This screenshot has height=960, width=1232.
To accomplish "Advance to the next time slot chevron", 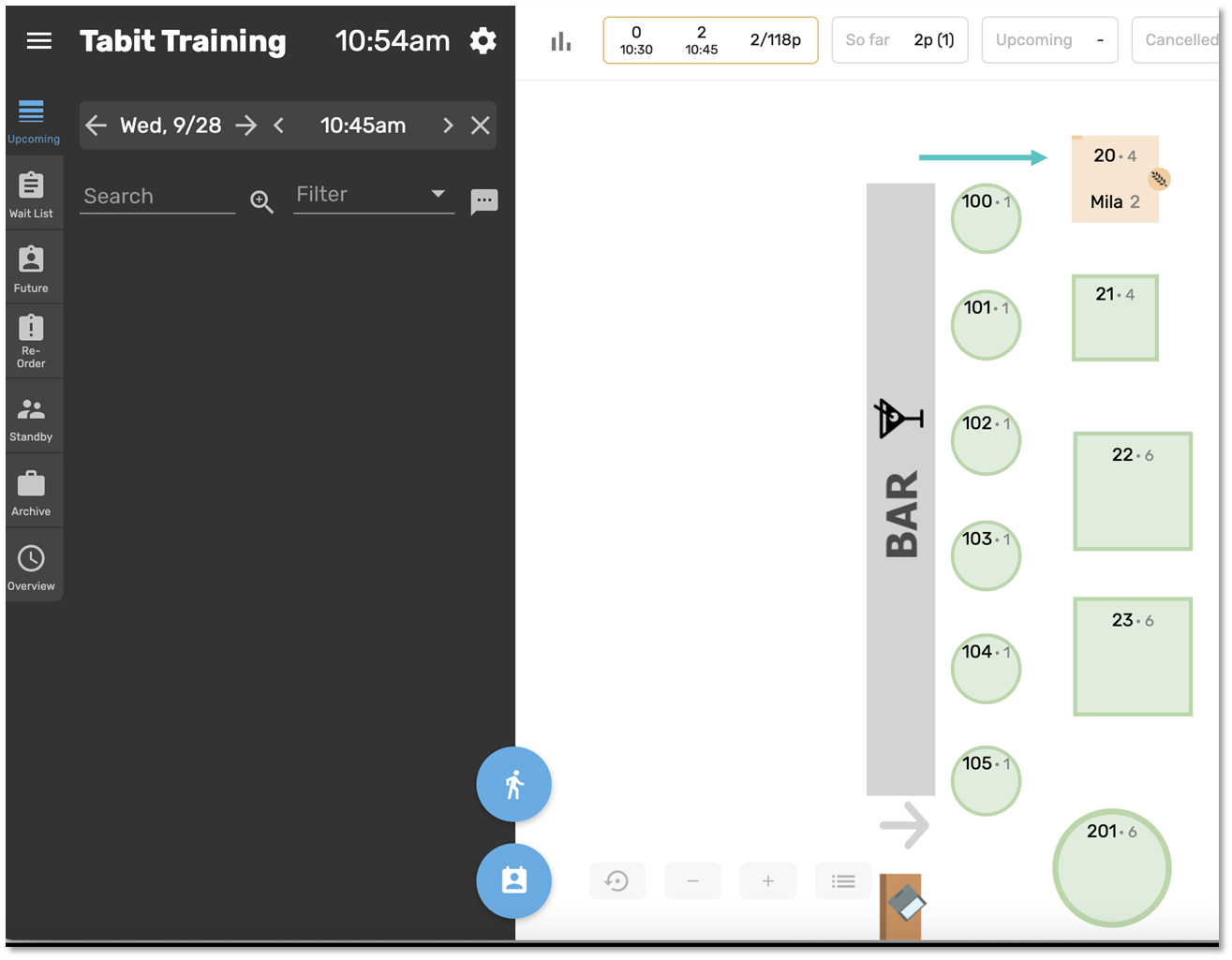I will pos(447,125).
